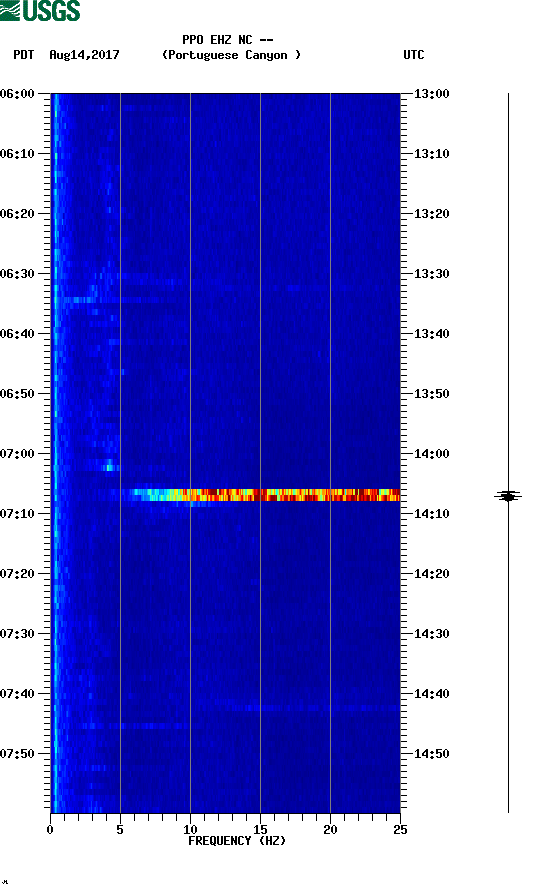
Task: Click the '07:30' PDT time label
Action: 18,634
